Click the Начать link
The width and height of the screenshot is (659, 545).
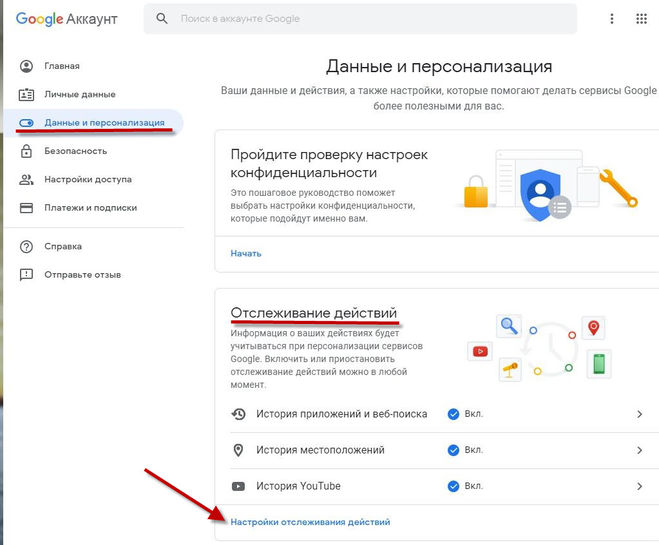click(x=245, y=253)
